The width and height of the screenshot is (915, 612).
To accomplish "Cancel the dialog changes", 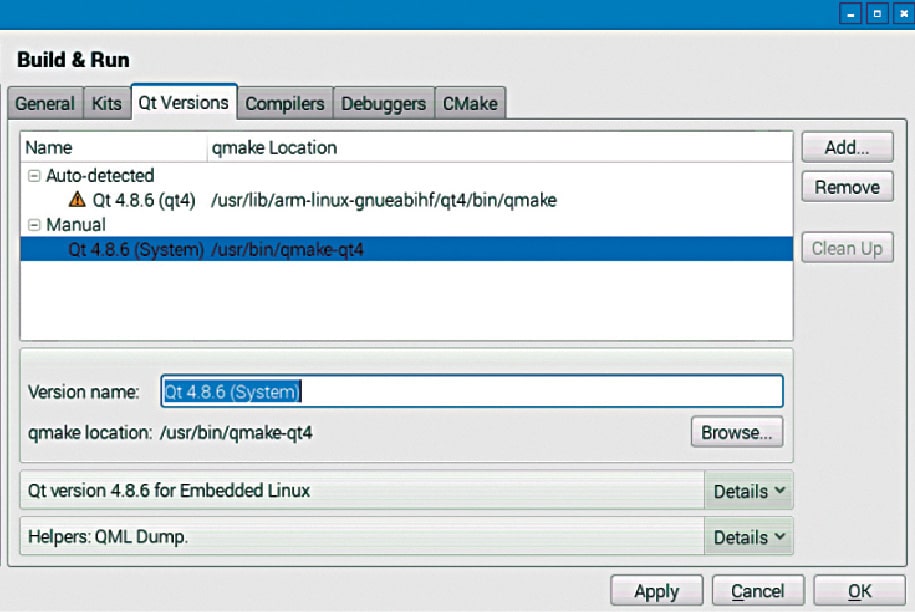I will [x=757, y=591].
